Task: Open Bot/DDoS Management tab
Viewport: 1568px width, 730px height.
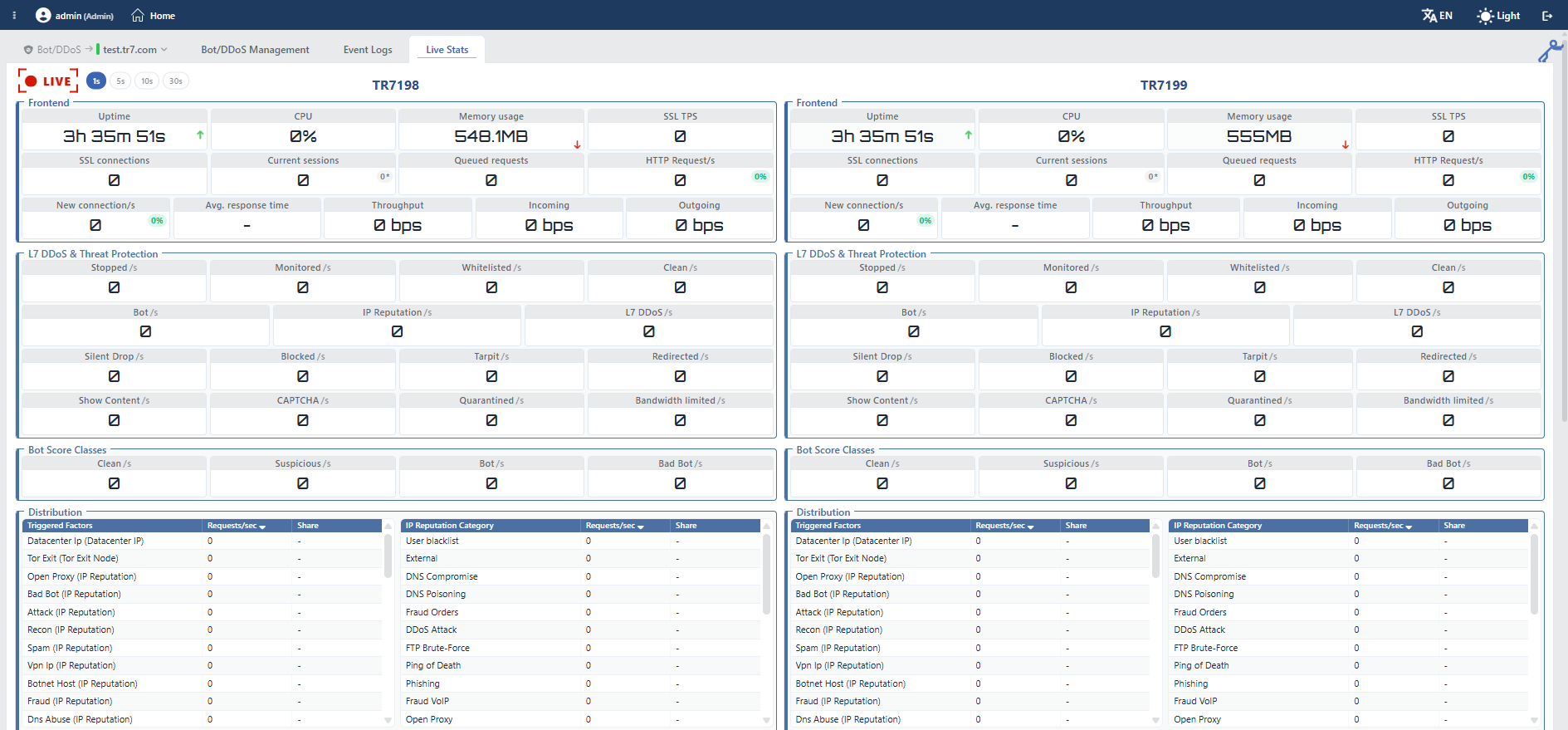Action: 255,50
